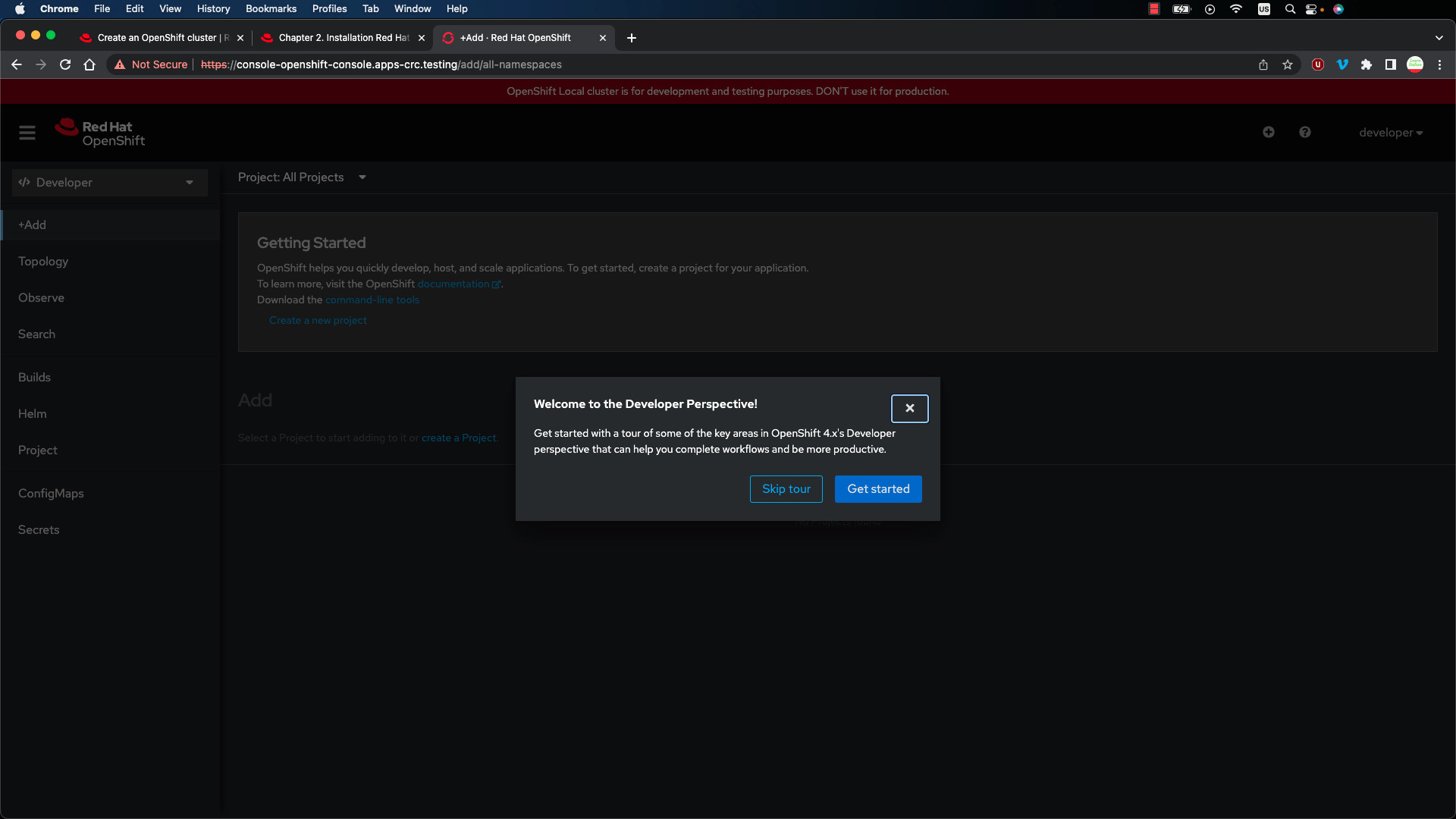Click the user account developer icon
Screen dimensions: 1456x819
1390,132
